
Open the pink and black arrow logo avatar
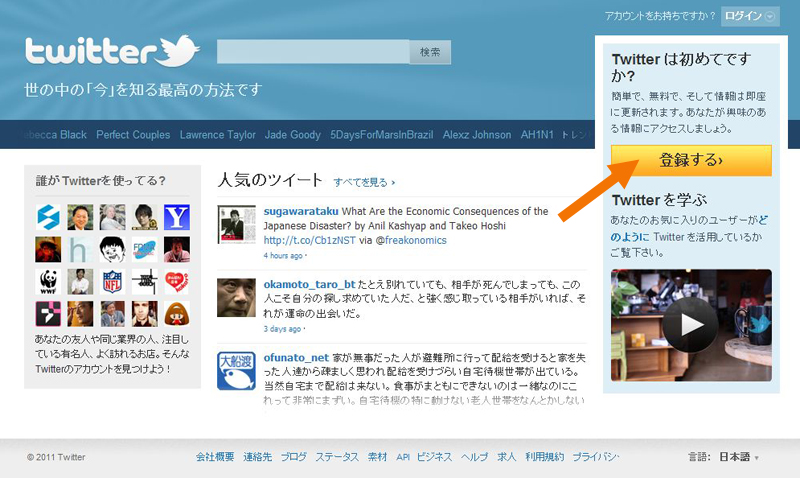click(x=48, y=314)
